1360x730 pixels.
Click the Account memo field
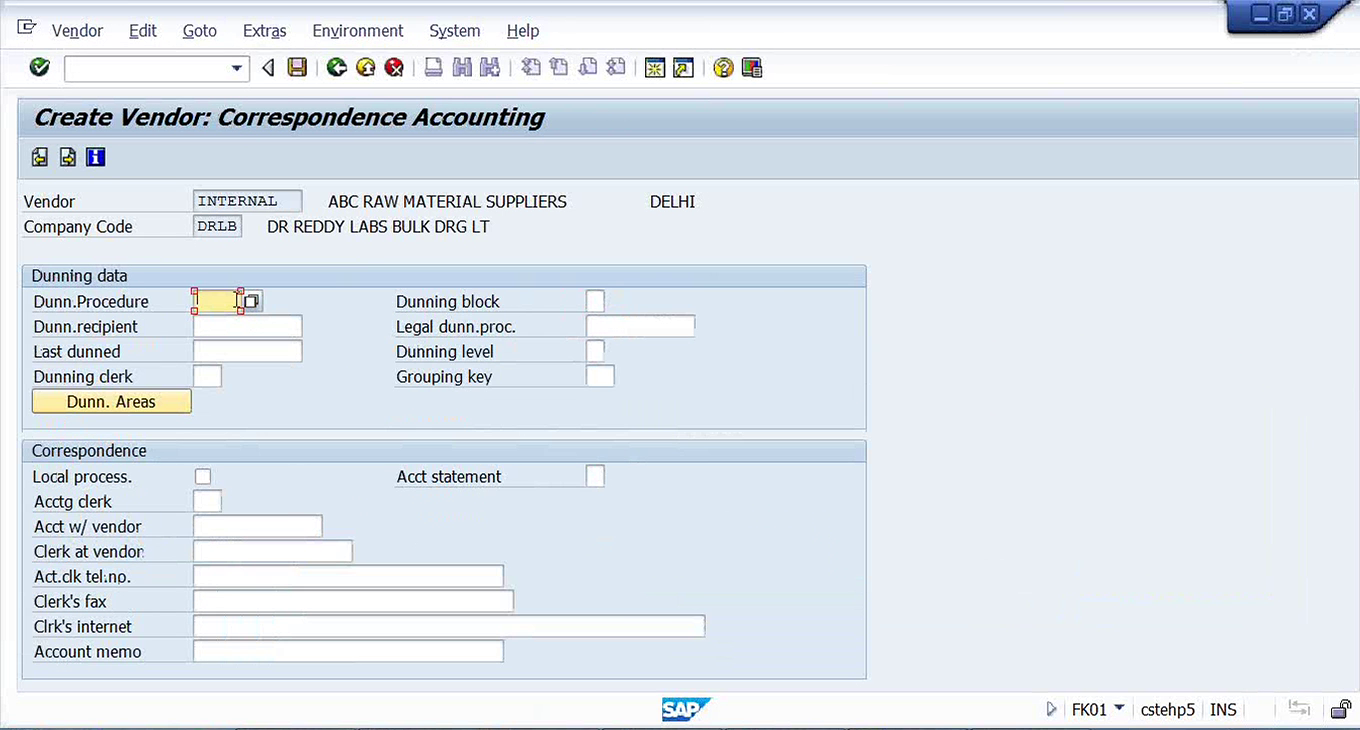[x=348, y=651]
